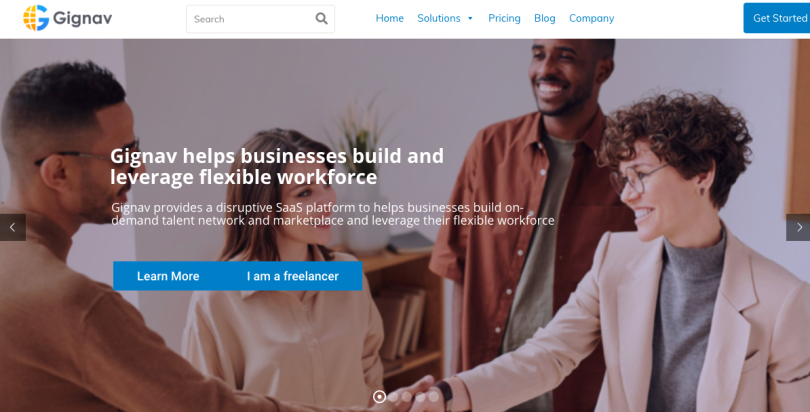Image resolution: width=810 pixels, height=412 pixels.
Task: Open the Home nav link
Action: pos(390,18)
